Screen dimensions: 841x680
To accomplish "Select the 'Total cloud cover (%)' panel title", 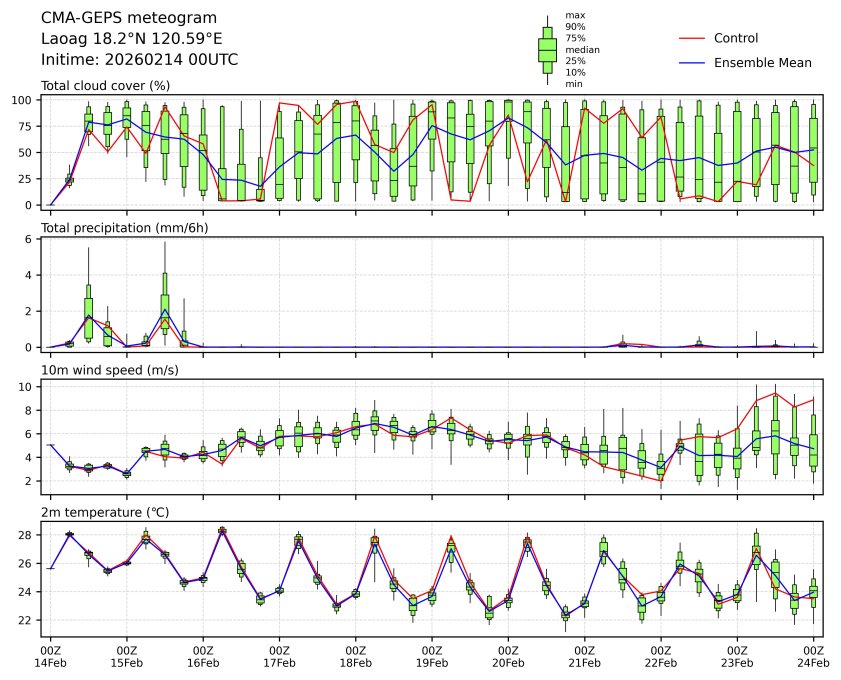I will tap(105, 85).
